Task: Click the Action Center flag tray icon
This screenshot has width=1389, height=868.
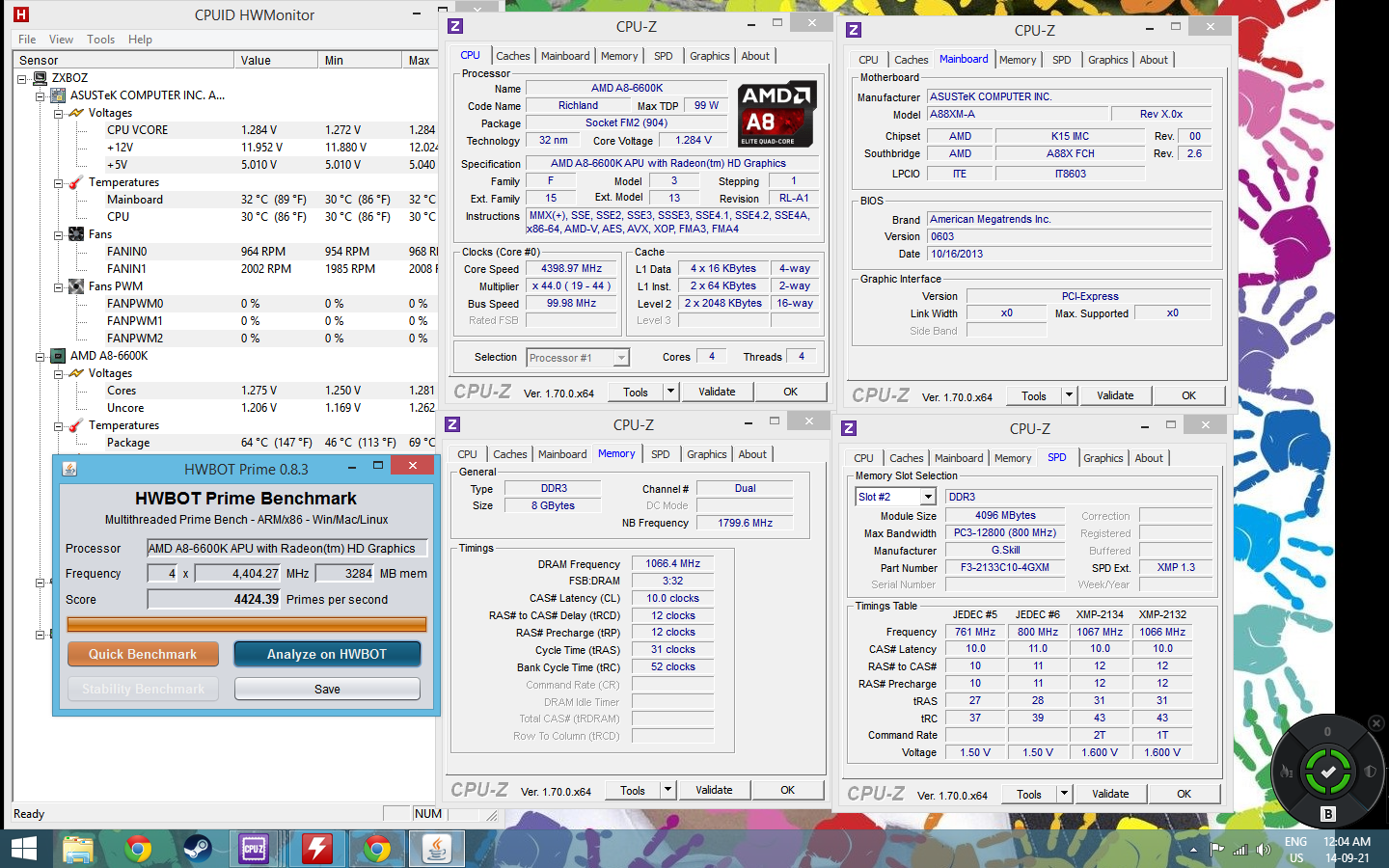Action: (x=1217, y=850)
